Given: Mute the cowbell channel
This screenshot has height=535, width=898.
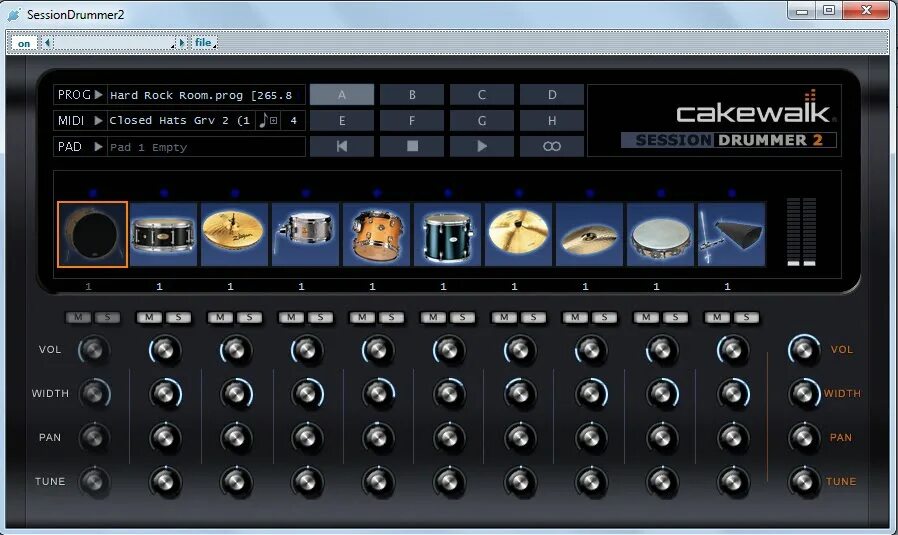Looking at the screenshot, I should pos(718,317).
